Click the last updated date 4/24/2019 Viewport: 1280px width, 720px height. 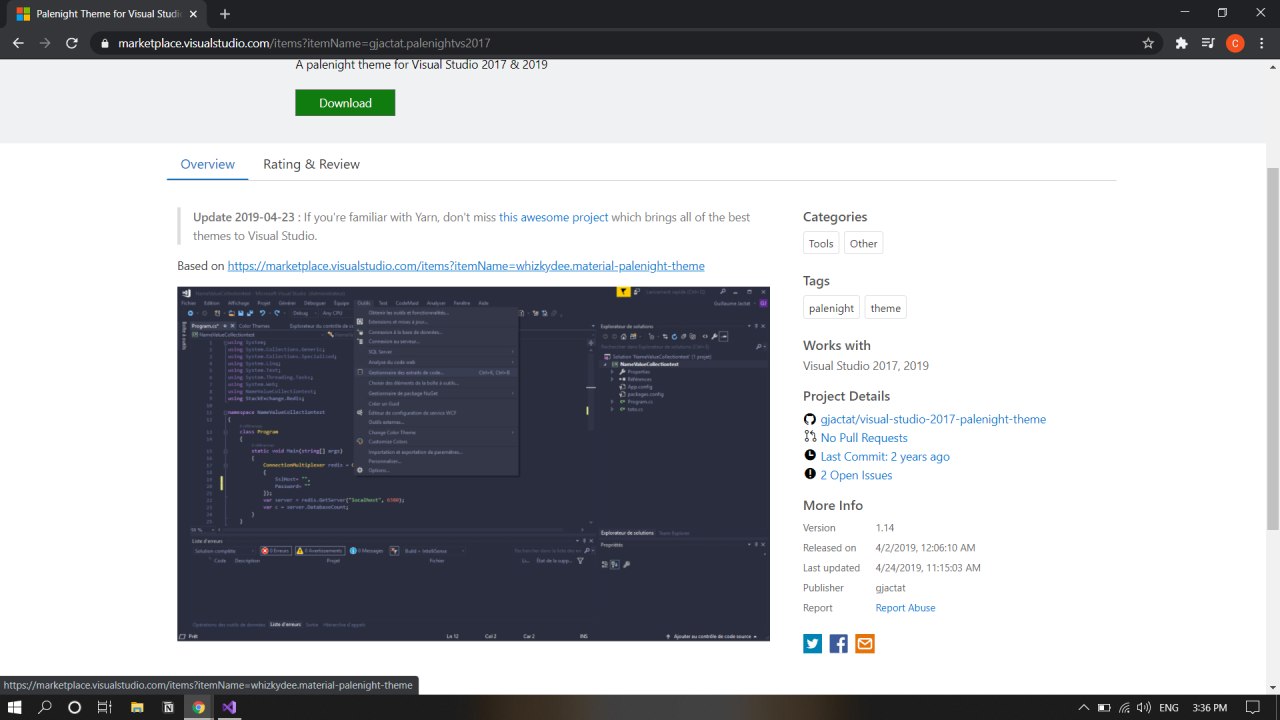click(928, 568)
